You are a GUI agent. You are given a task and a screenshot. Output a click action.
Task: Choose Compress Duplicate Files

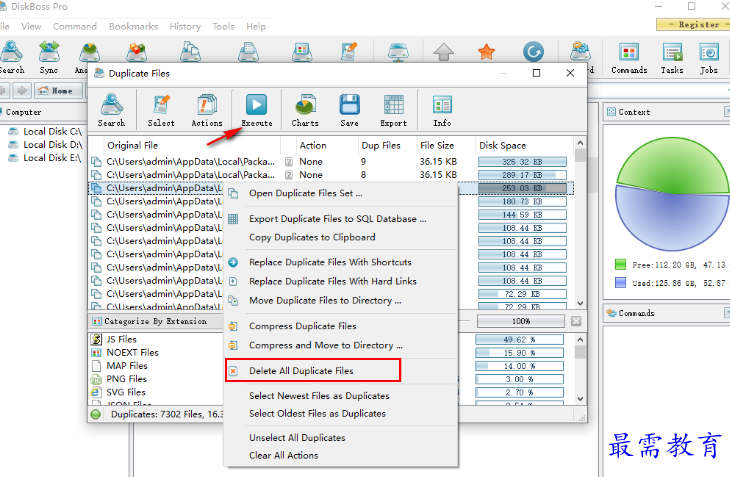point(340,326)
